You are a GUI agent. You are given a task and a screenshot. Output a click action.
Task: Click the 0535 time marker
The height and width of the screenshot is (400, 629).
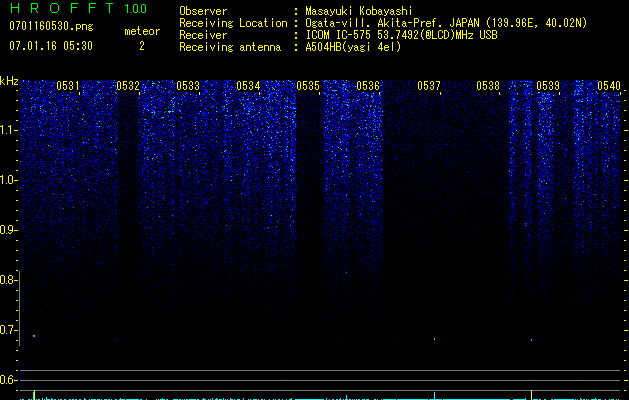(x=308, y=86)
